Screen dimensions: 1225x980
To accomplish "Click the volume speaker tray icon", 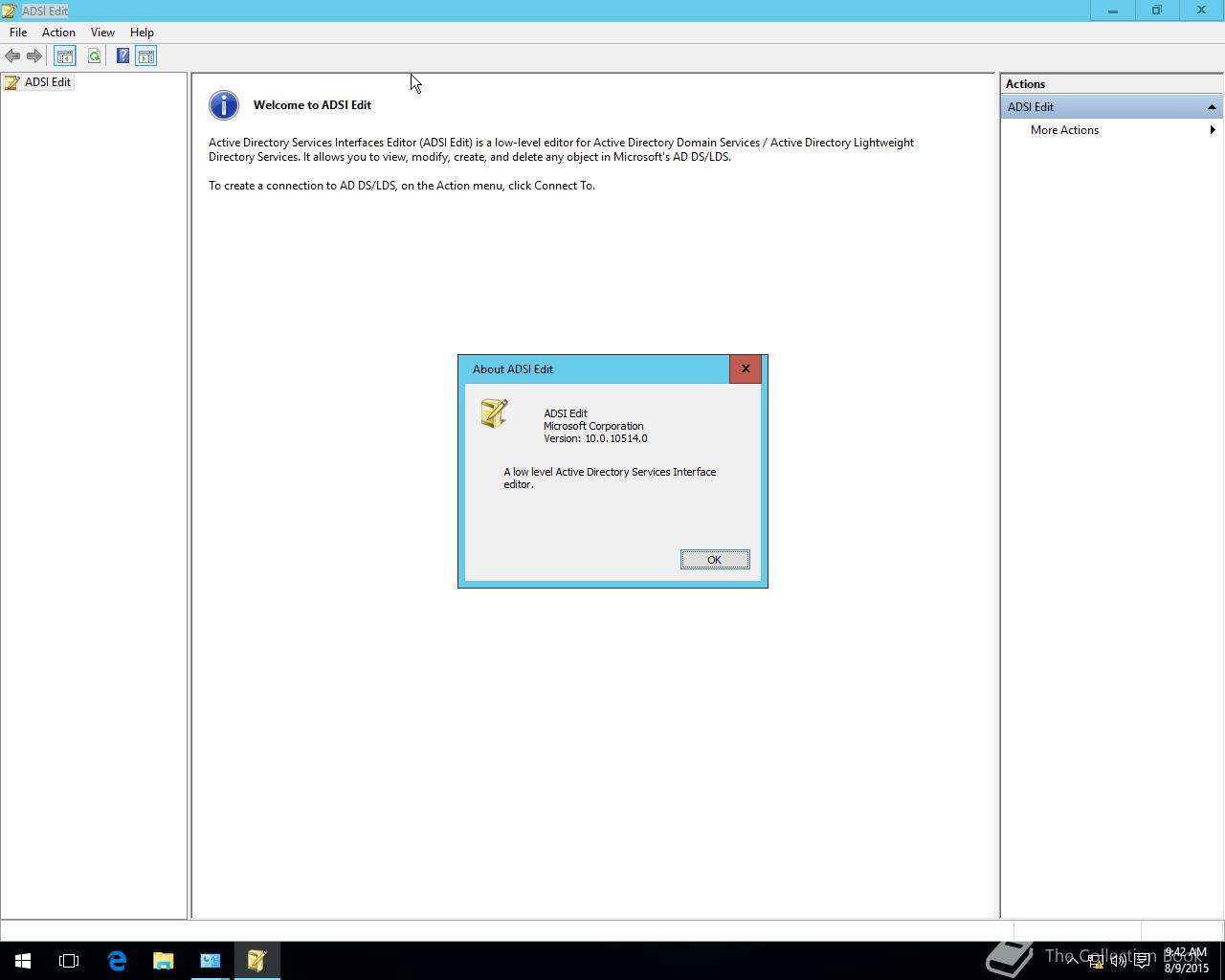I will point(1118,961).
